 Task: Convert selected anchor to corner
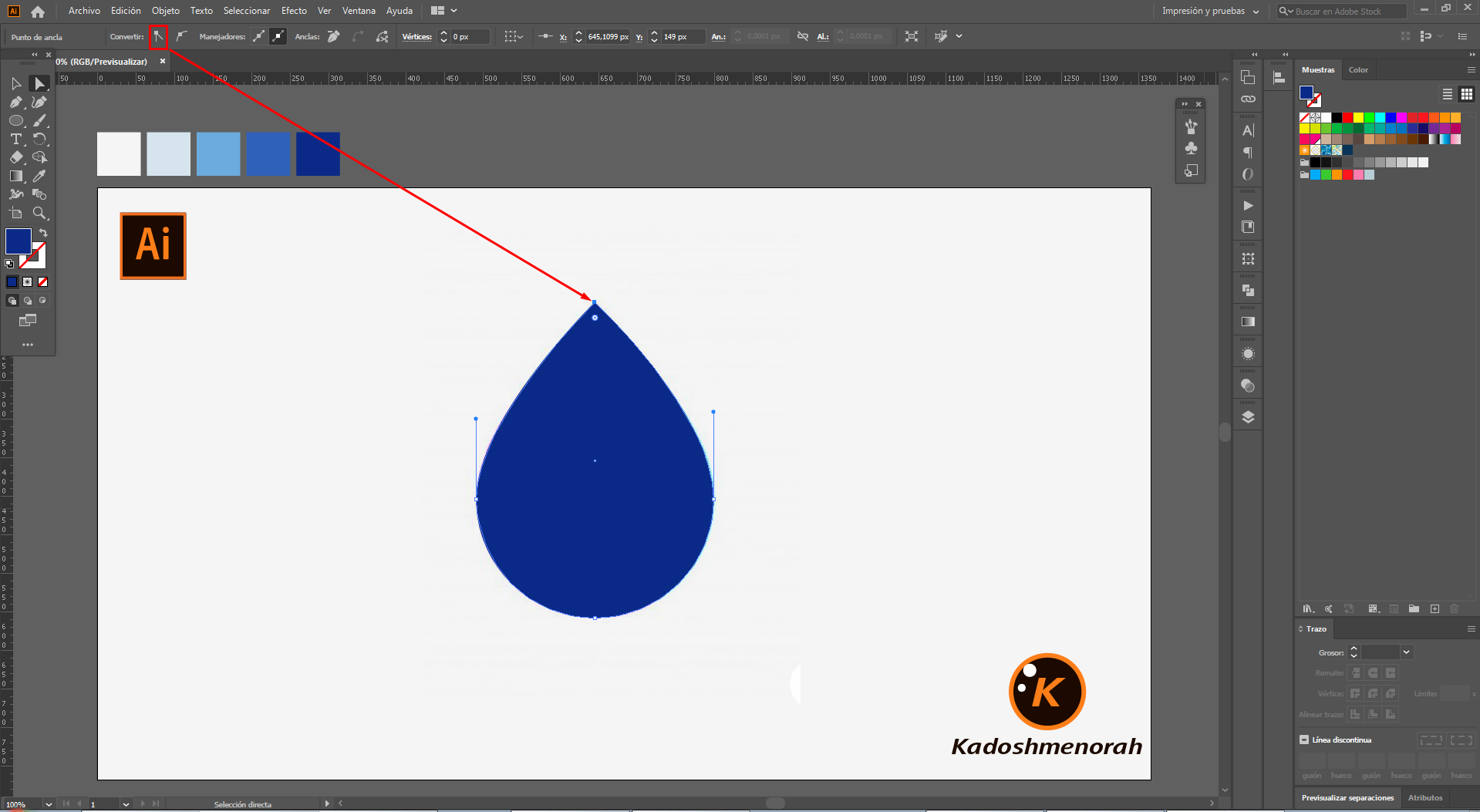coord(158,36)
